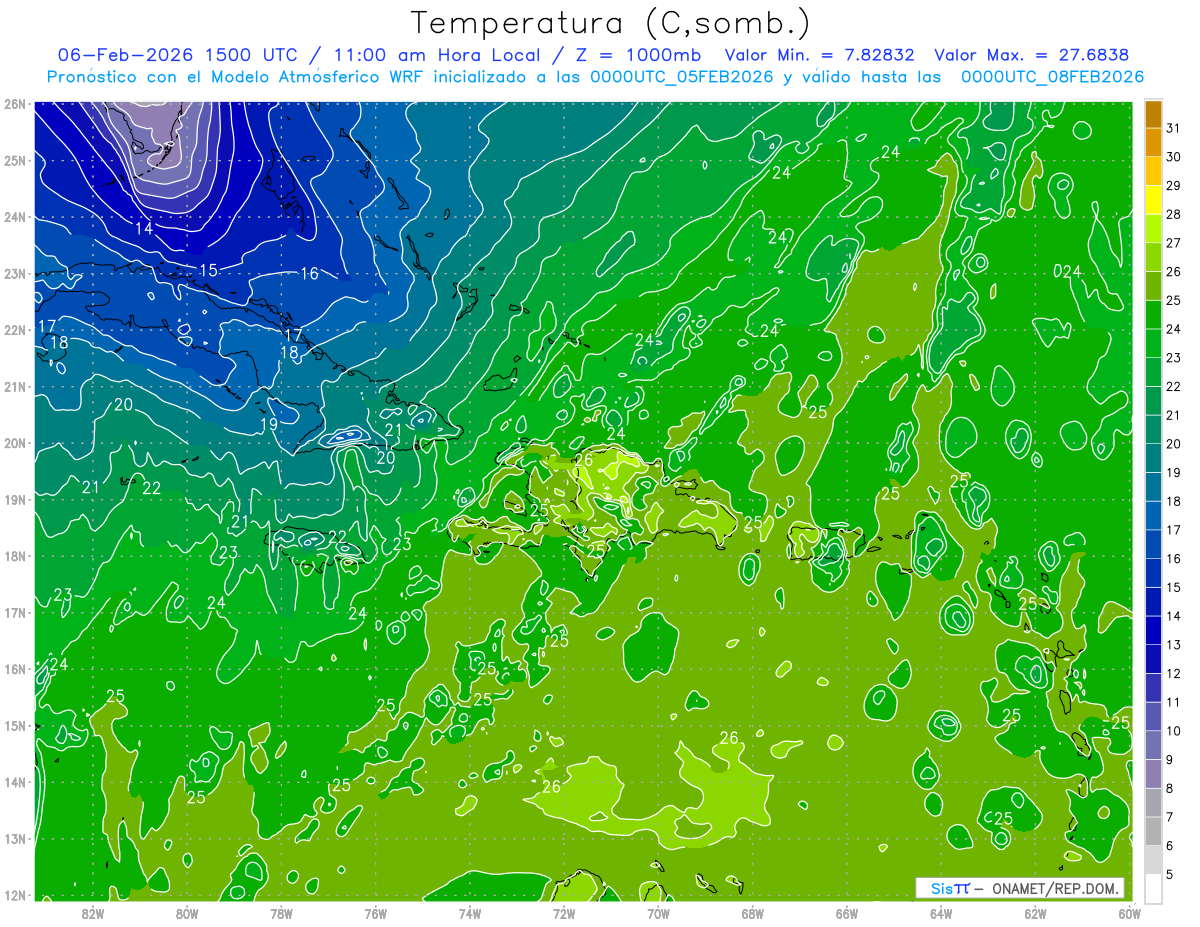
Task: Click the legend value '9'
Action: click(1170, 760)
